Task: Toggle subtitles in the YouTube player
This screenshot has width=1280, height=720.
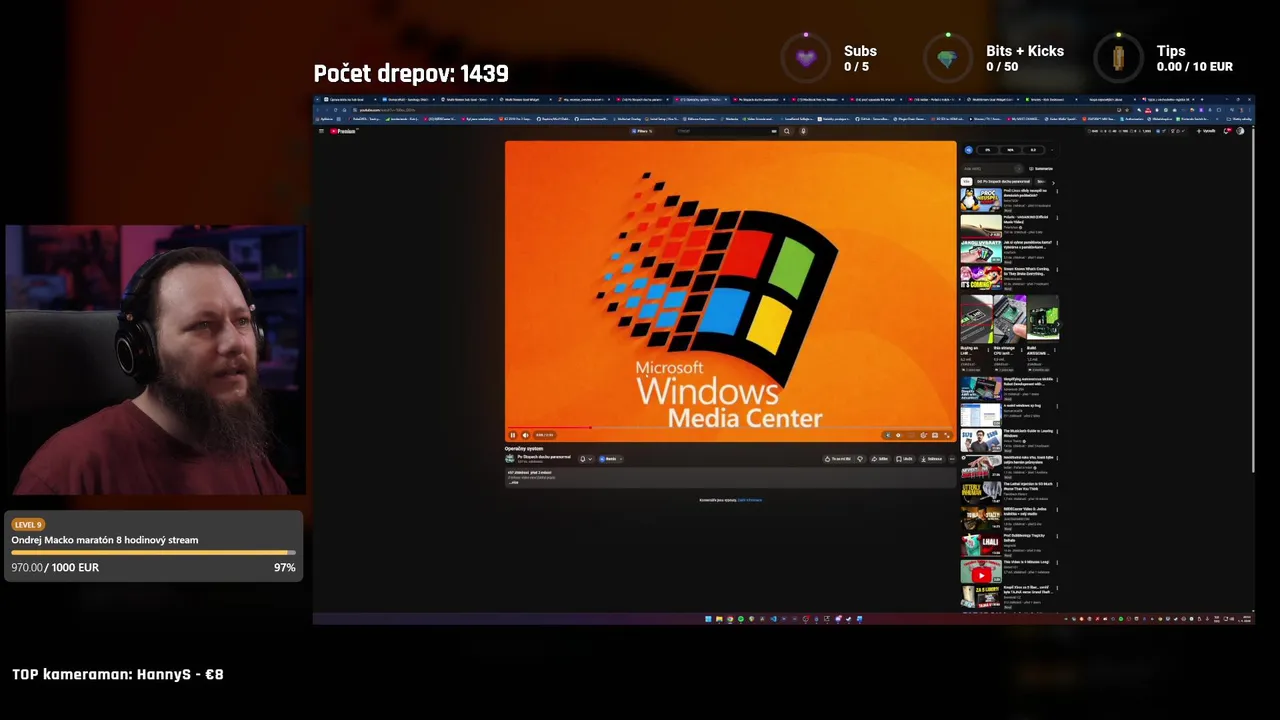Action: pyautogui.click(x=911, y=435)
